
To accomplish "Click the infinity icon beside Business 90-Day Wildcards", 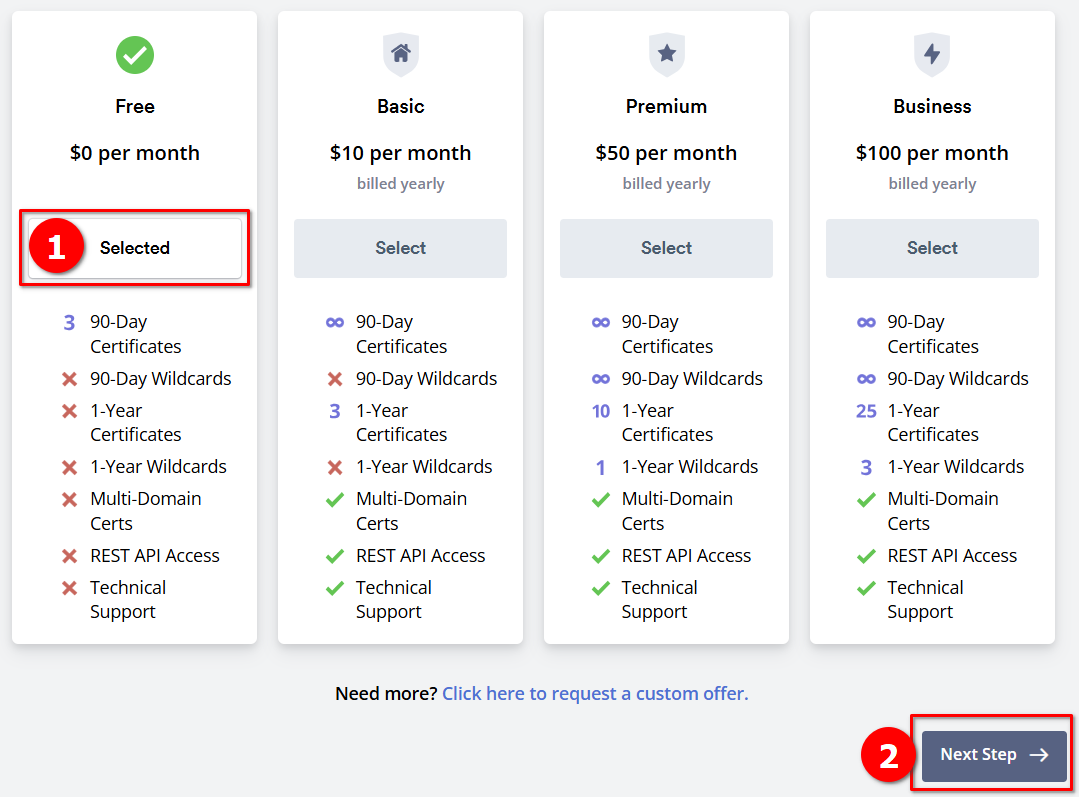I will click(x=866, y=379).
